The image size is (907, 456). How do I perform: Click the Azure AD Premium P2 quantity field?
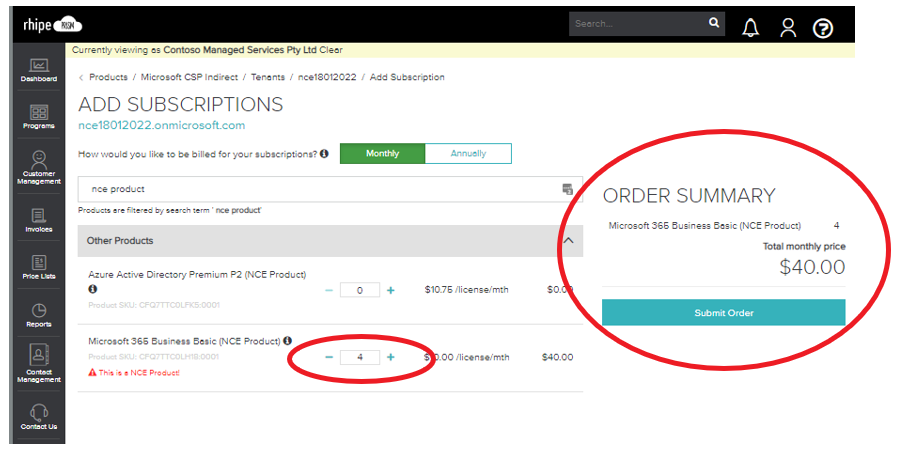(360, 290)
